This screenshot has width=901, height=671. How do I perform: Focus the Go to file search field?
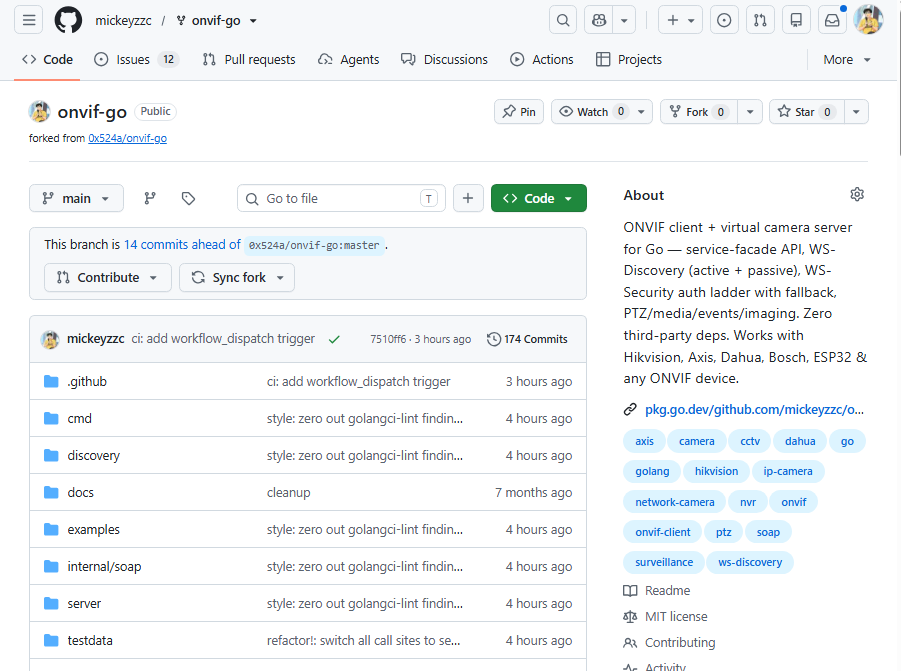point(341,198)
